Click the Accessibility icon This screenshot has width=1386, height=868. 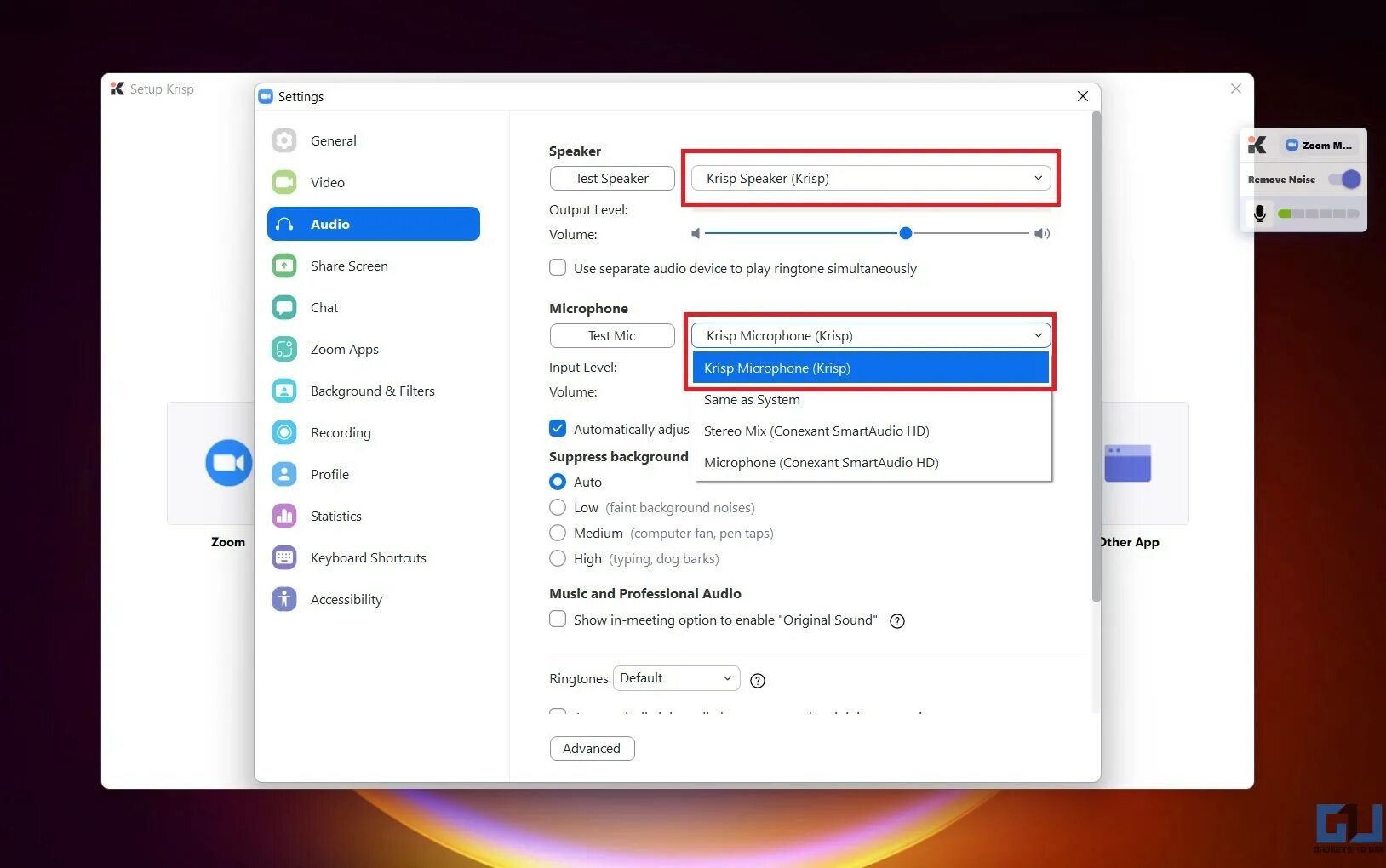pos(284,599)
